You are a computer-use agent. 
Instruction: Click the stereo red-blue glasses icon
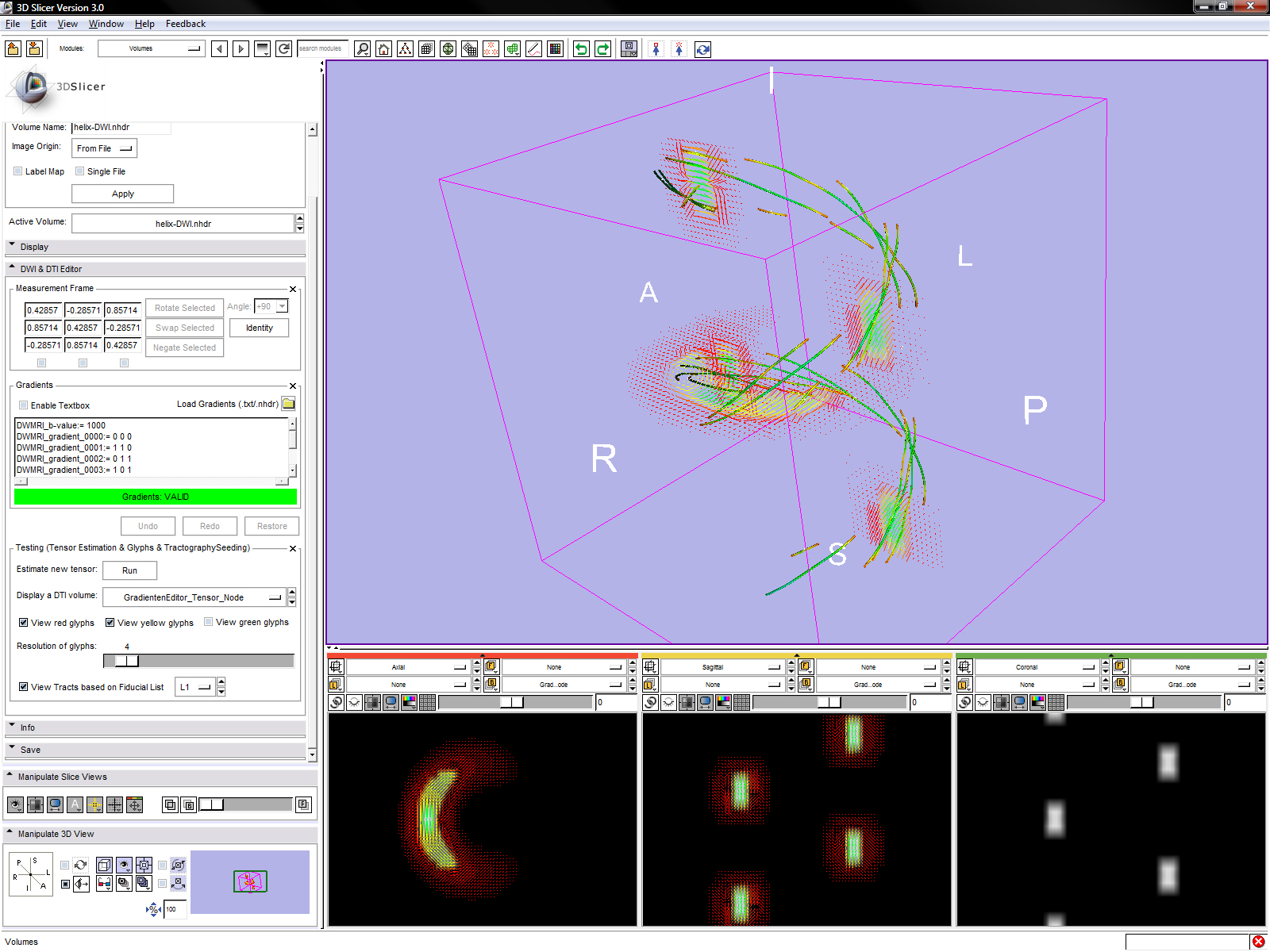coord(105,883)
